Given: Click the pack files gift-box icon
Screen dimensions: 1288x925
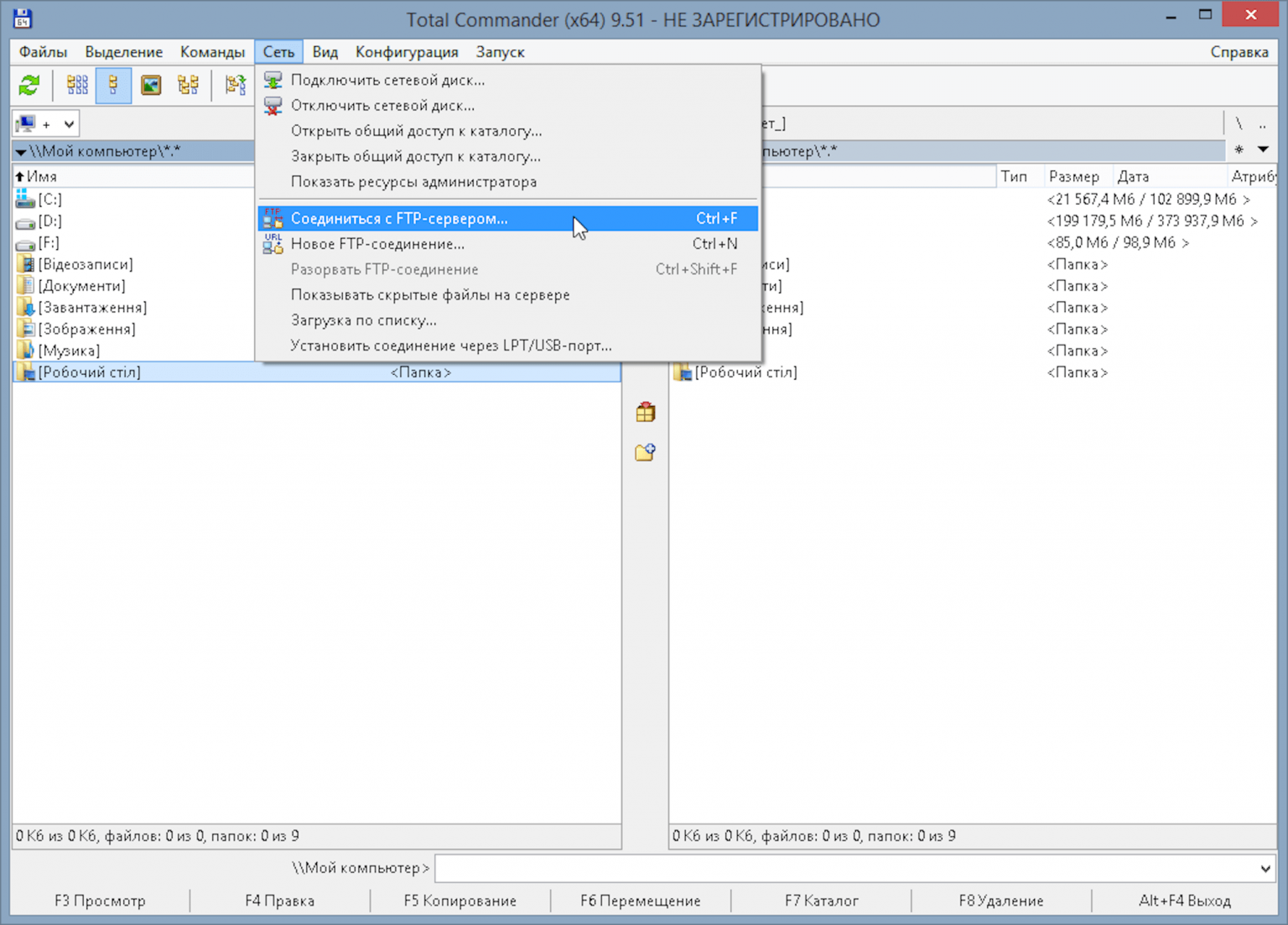Looking at the screenshot, I should 645,412.
